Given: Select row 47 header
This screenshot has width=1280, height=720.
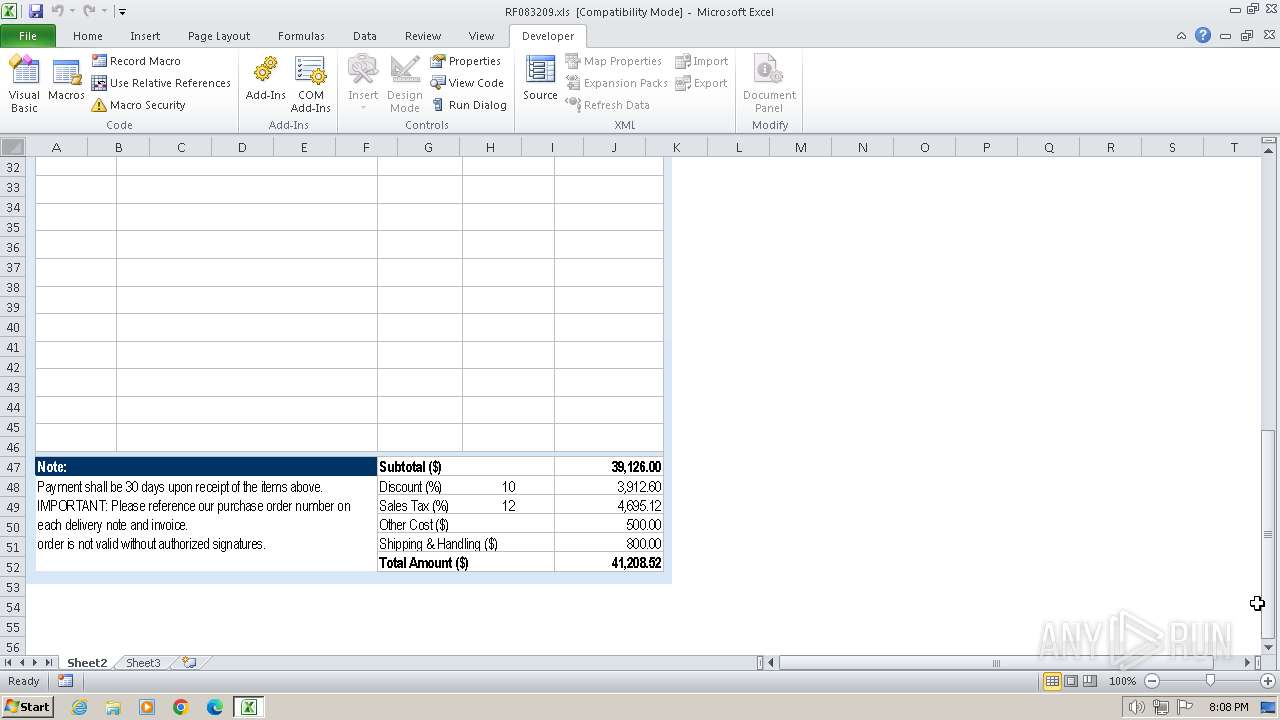Looking at the screenshot, I should [x=13, y=467].
